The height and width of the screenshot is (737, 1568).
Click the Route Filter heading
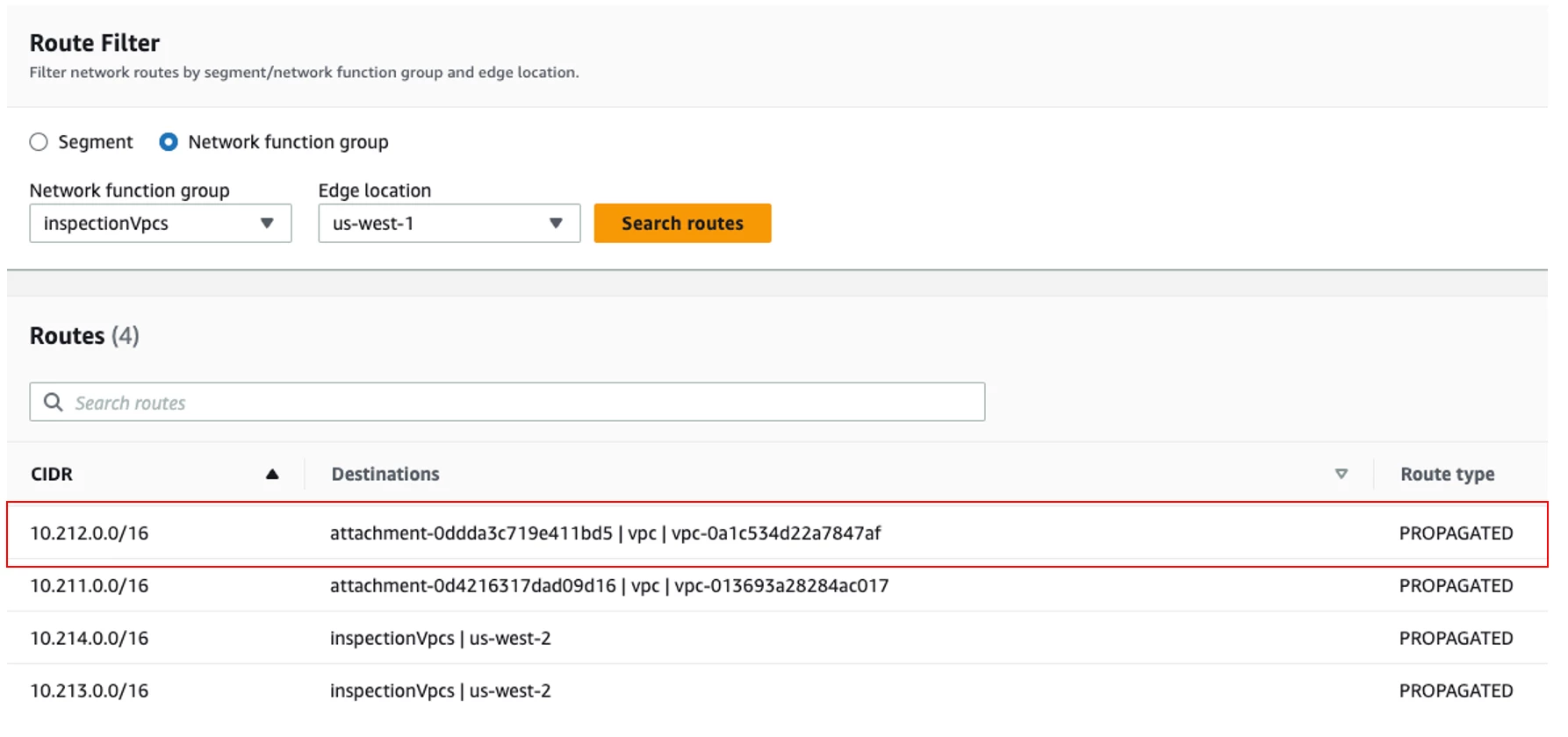coord(95,43)
